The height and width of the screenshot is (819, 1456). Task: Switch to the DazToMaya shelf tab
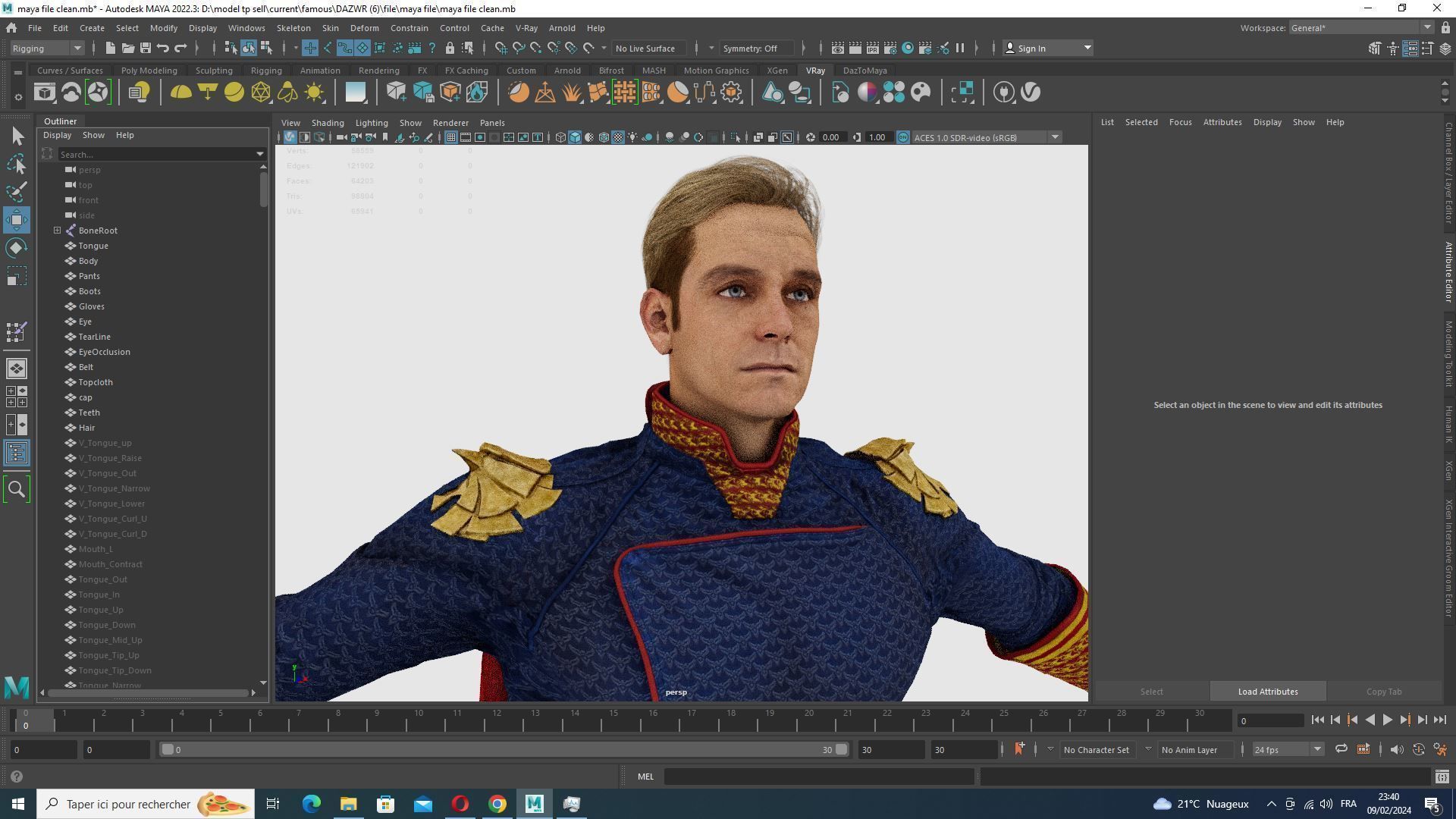(864, 71)
